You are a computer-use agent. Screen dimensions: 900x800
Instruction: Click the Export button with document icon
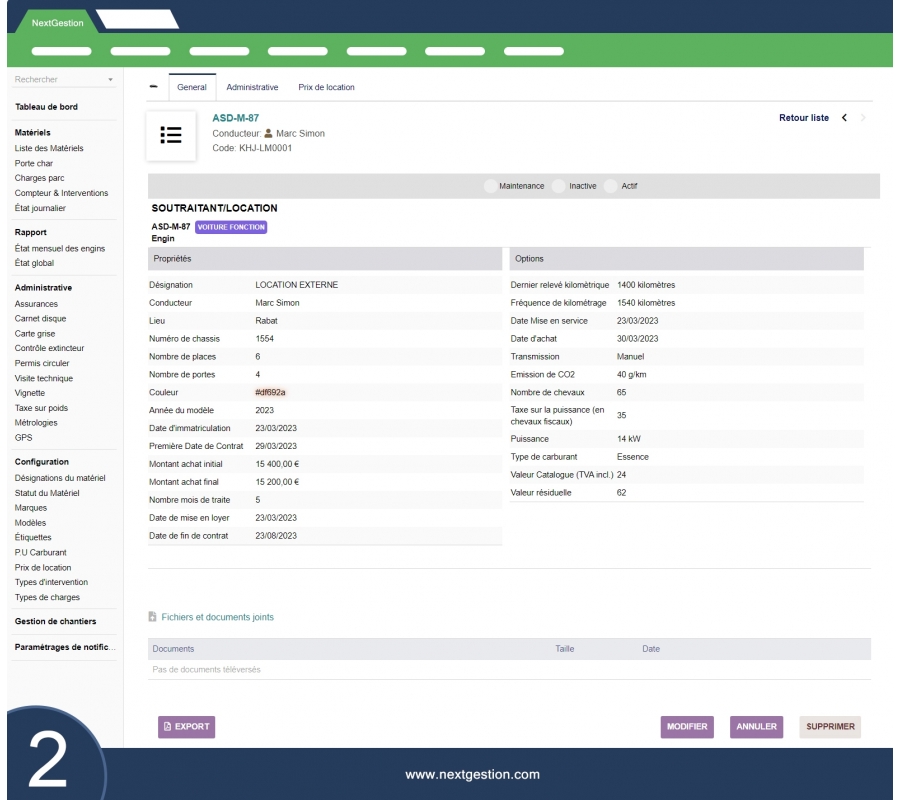tap(186, 727)
